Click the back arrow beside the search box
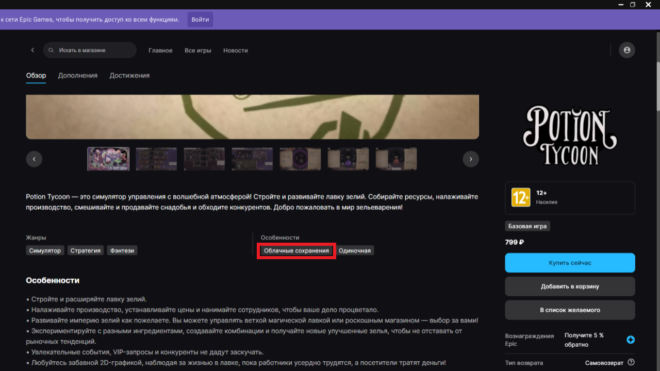 click(x=32, y=50)
